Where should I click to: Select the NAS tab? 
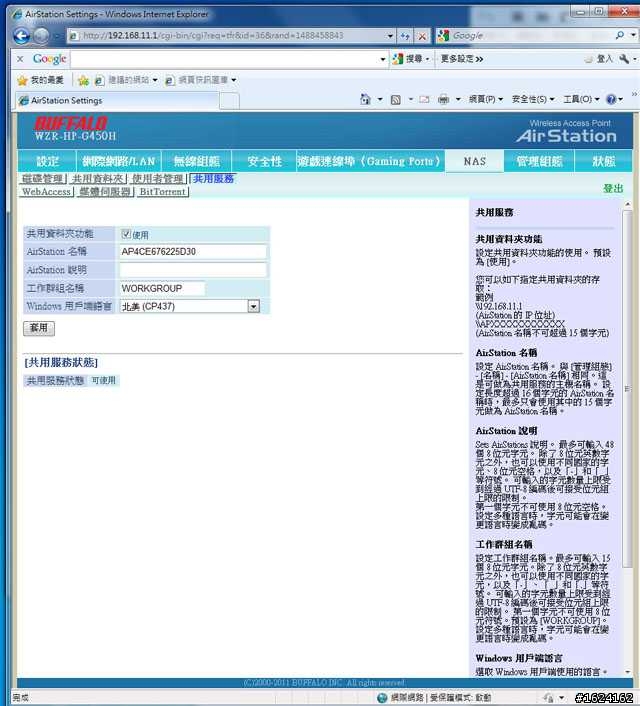click(x=475, y=161)
